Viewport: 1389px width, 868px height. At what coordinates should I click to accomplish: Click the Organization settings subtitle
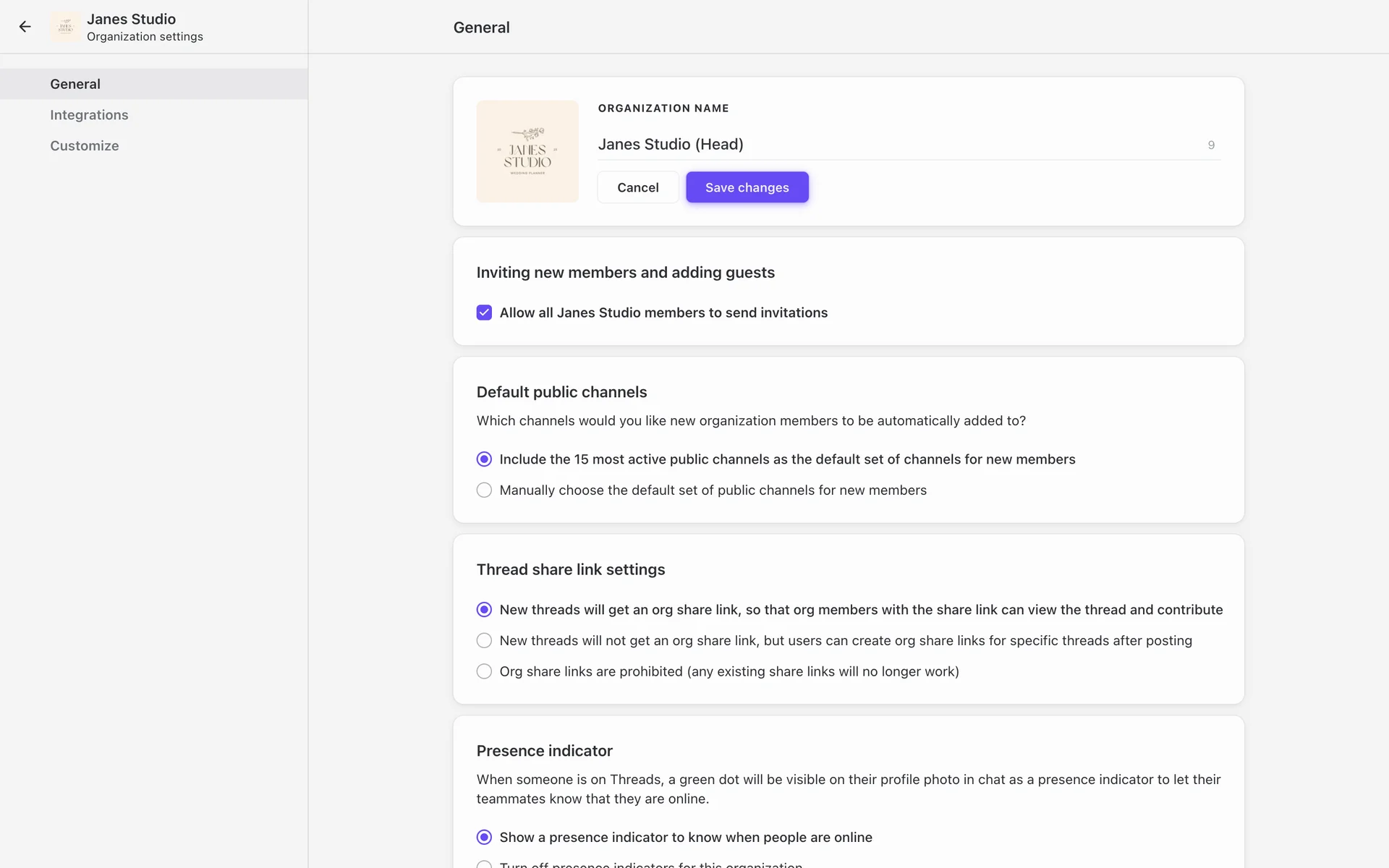[145, 37]
